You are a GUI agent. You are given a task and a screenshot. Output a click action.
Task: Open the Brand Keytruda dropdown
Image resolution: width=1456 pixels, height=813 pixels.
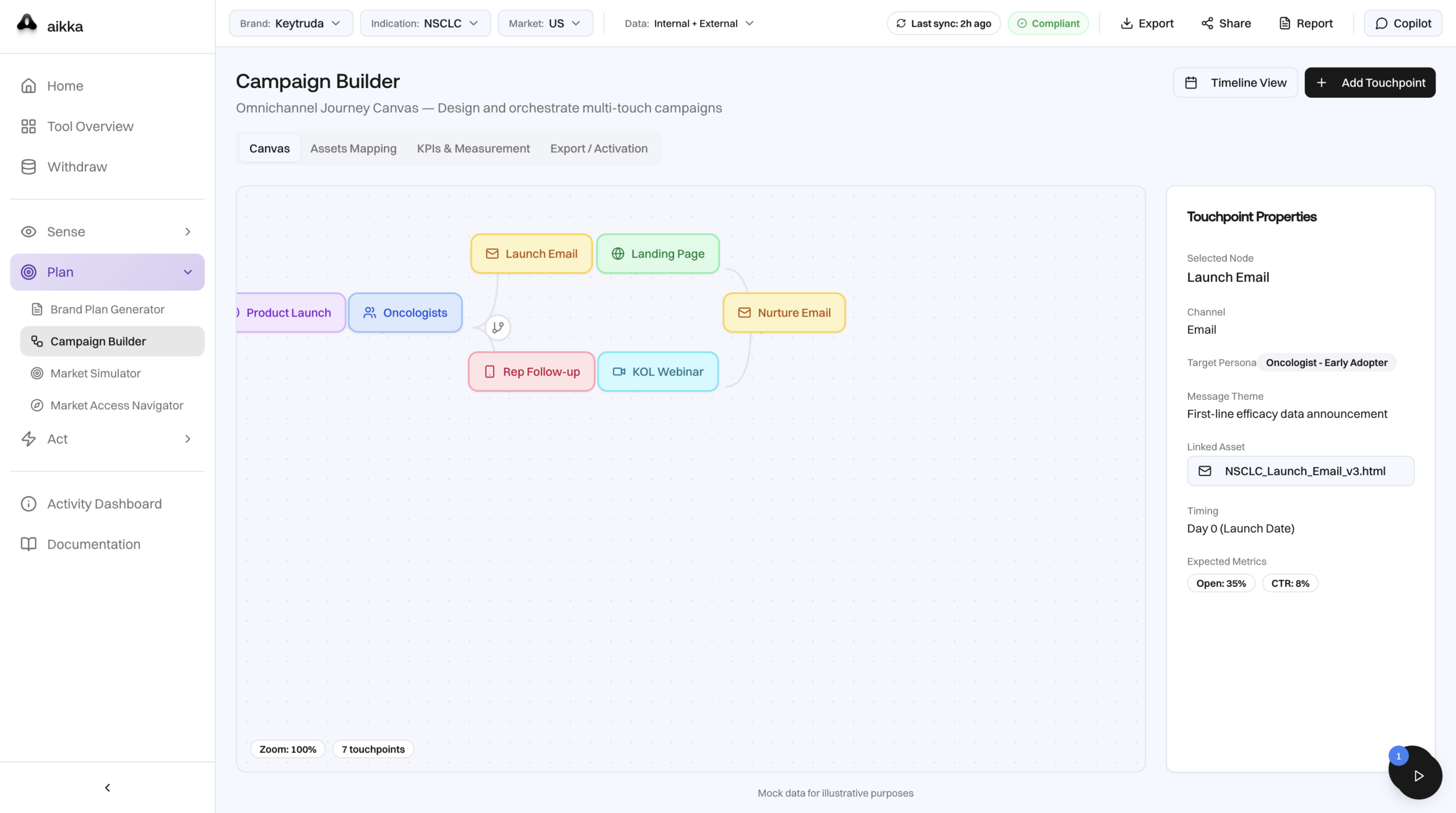[291, 23]
